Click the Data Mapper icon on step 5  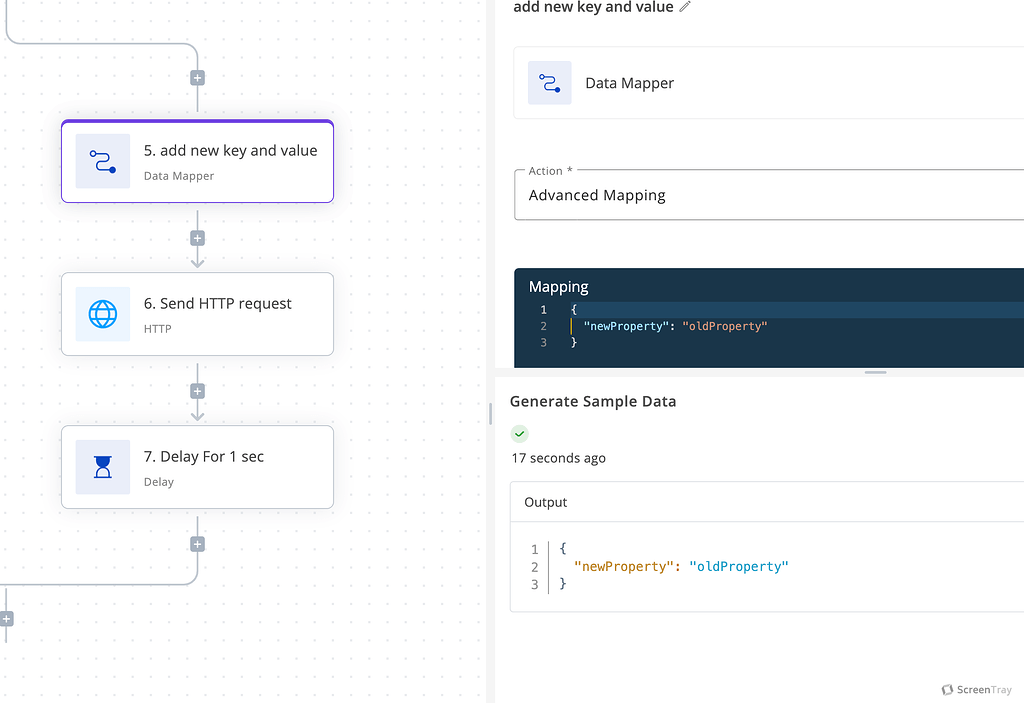coord(103,162)
